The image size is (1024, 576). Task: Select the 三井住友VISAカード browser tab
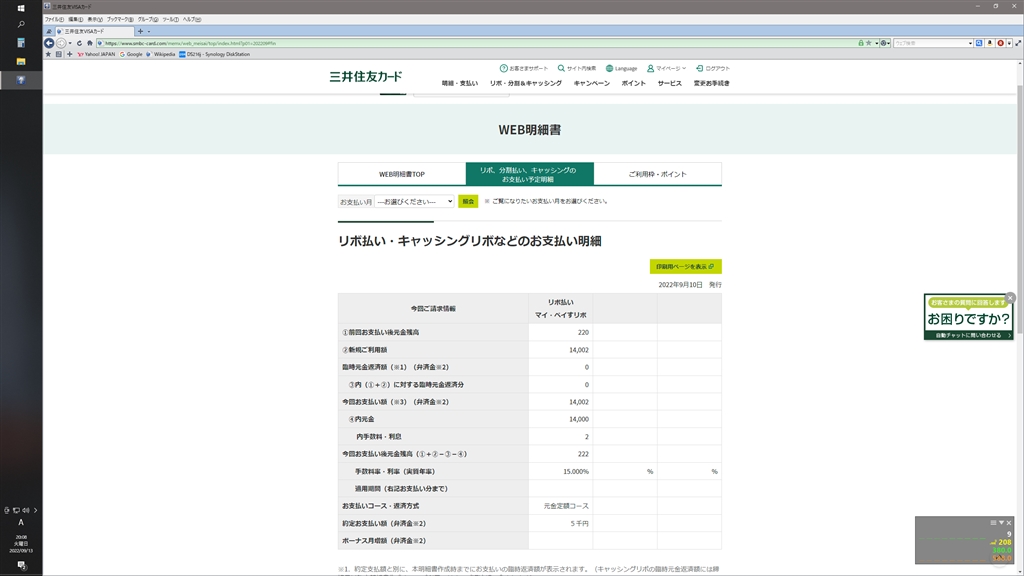coord(94,31)
